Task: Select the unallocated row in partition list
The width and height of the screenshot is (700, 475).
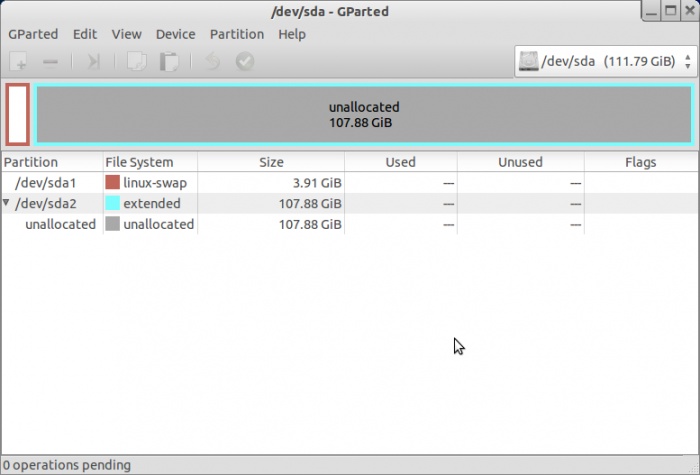Action: (350, 224)
